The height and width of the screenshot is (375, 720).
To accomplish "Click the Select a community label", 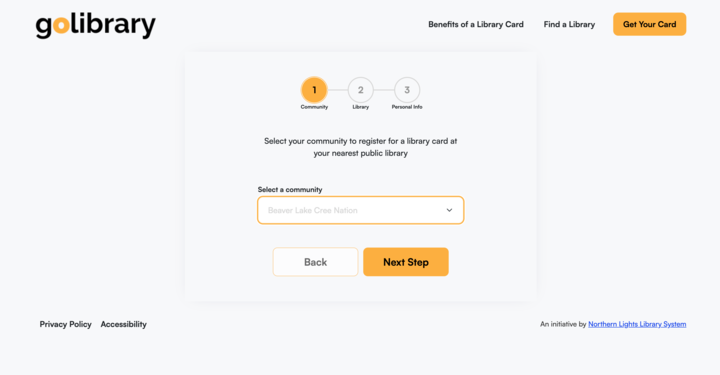I will [290, 190].
